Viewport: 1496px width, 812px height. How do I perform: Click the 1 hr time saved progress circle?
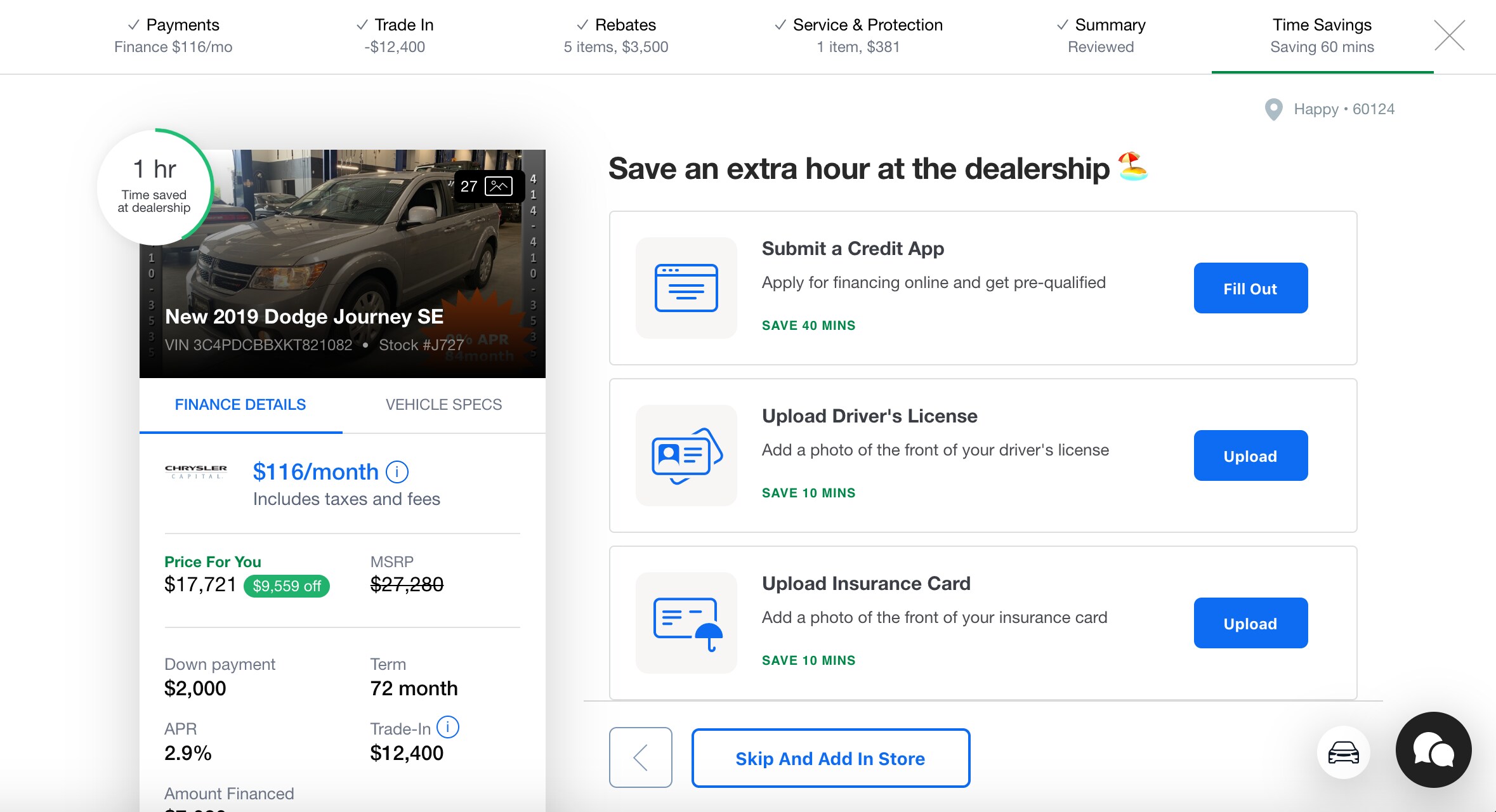tap(154, 188)
